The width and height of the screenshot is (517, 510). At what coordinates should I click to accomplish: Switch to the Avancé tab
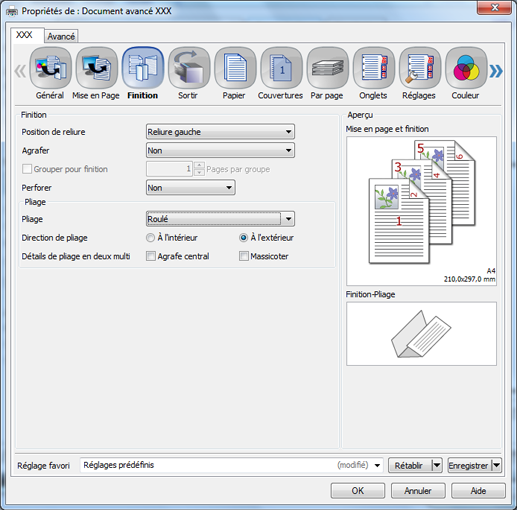coord(61,36)
